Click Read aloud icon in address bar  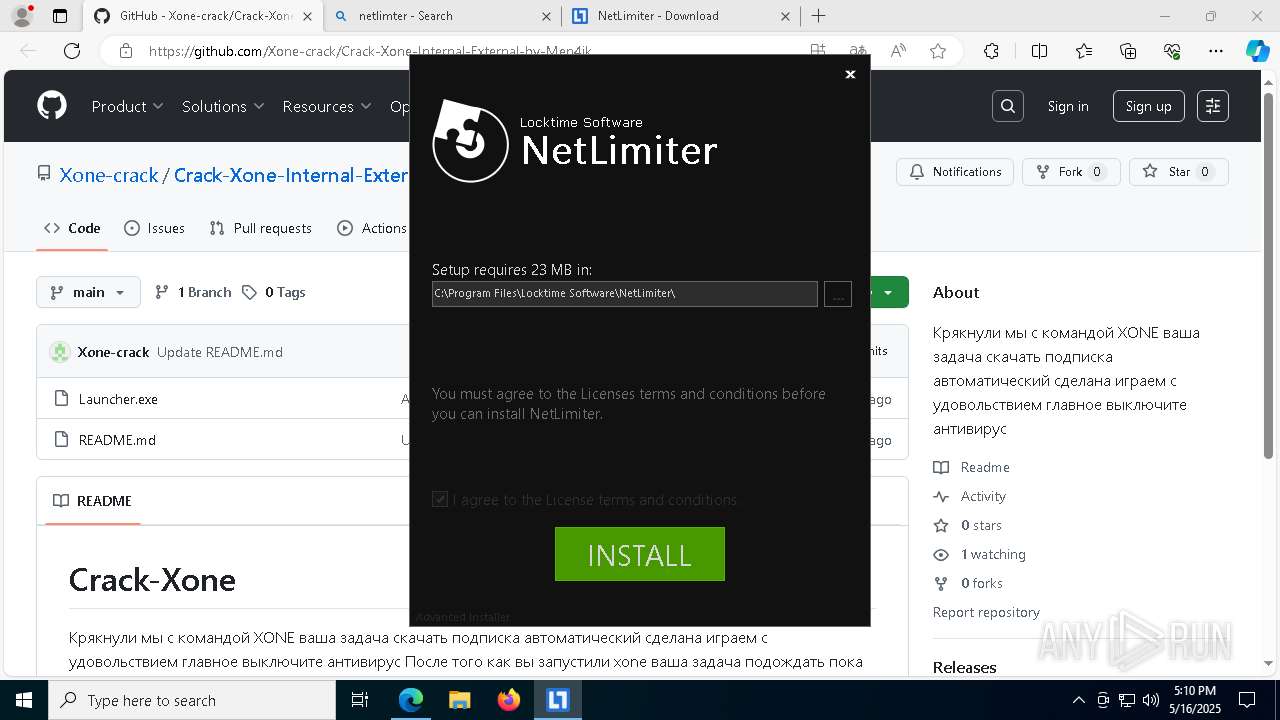898,51
